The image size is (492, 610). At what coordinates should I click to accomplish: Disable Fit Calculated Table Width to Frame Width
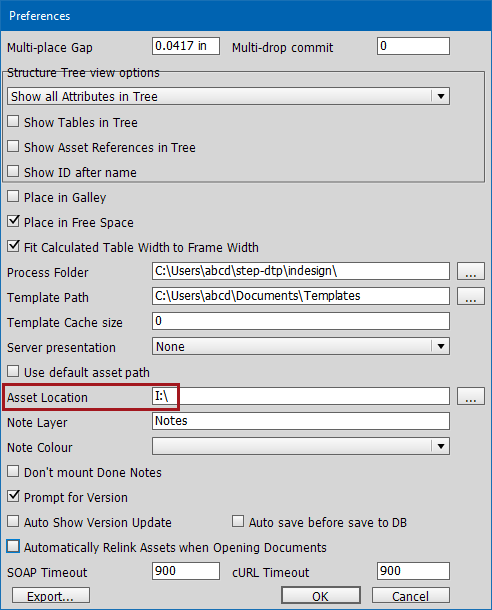(x=13, y=246)
